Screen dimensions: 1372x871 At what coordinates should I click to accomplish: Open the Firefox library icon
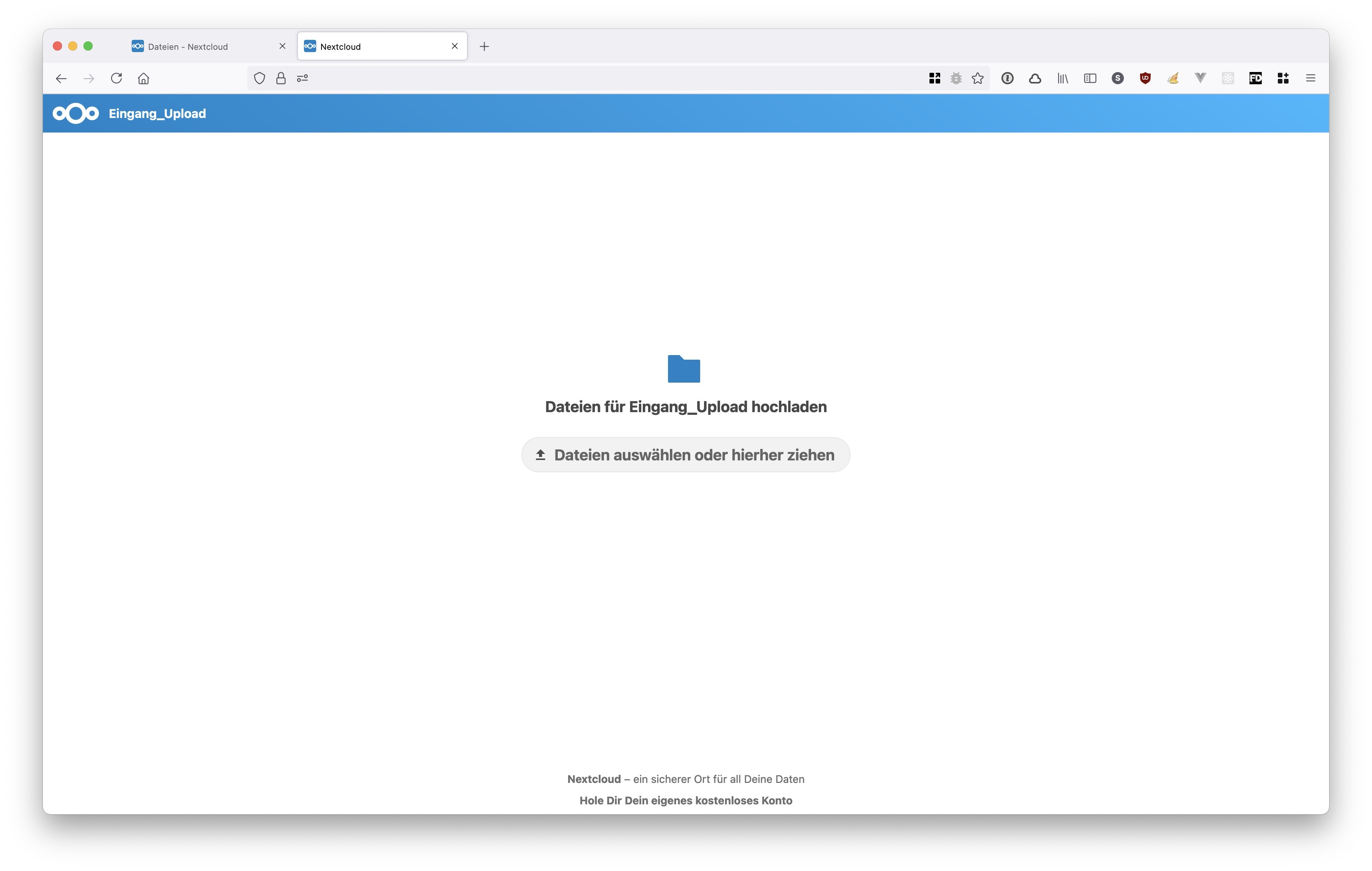pos(1063,78)
